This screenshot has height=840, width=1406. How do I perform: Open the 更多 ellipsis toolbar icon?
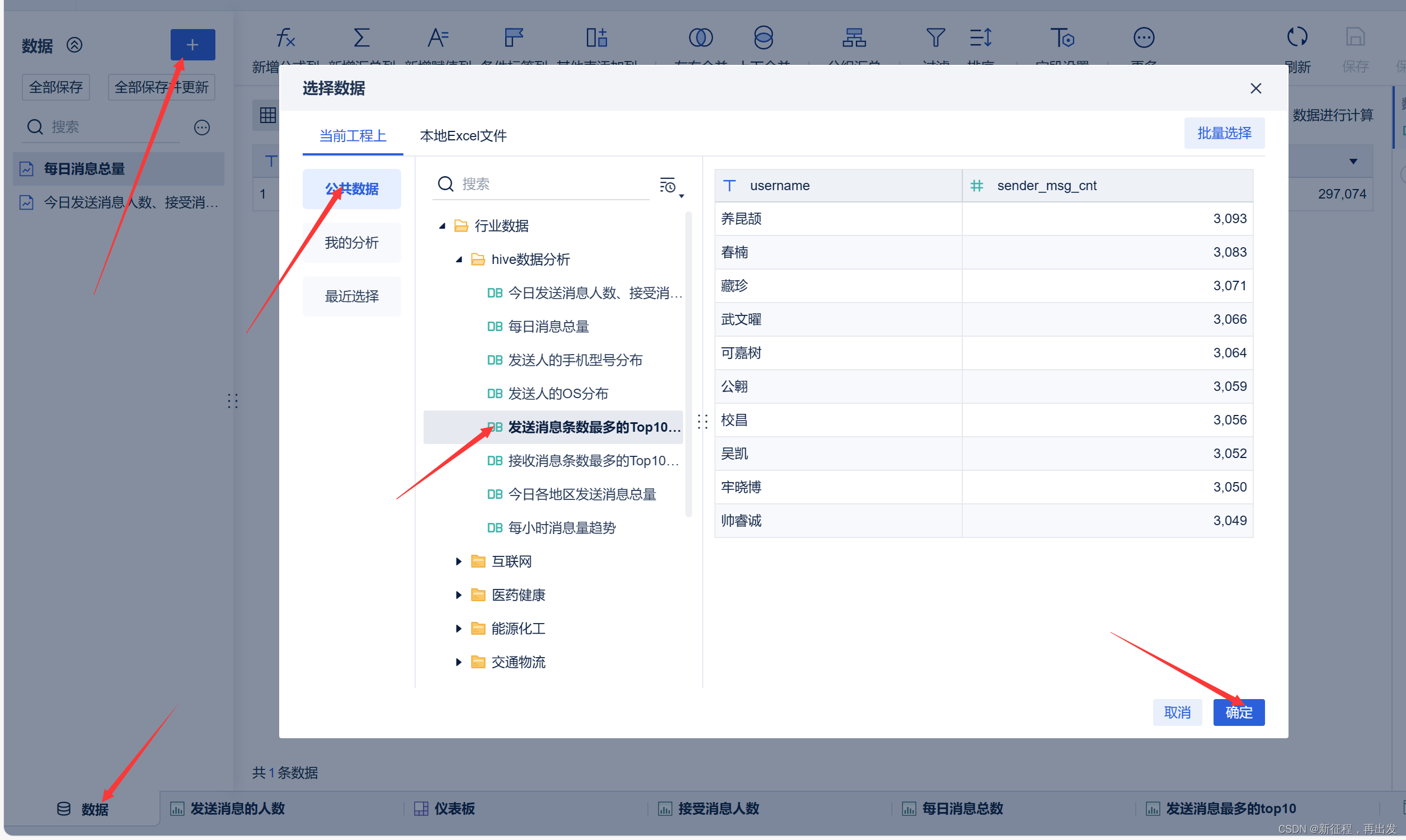pos(1144,38)
